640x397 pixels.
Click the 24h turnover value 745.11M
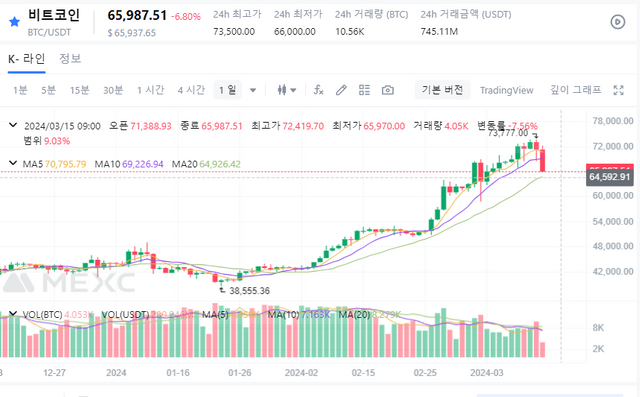[439, 31]
